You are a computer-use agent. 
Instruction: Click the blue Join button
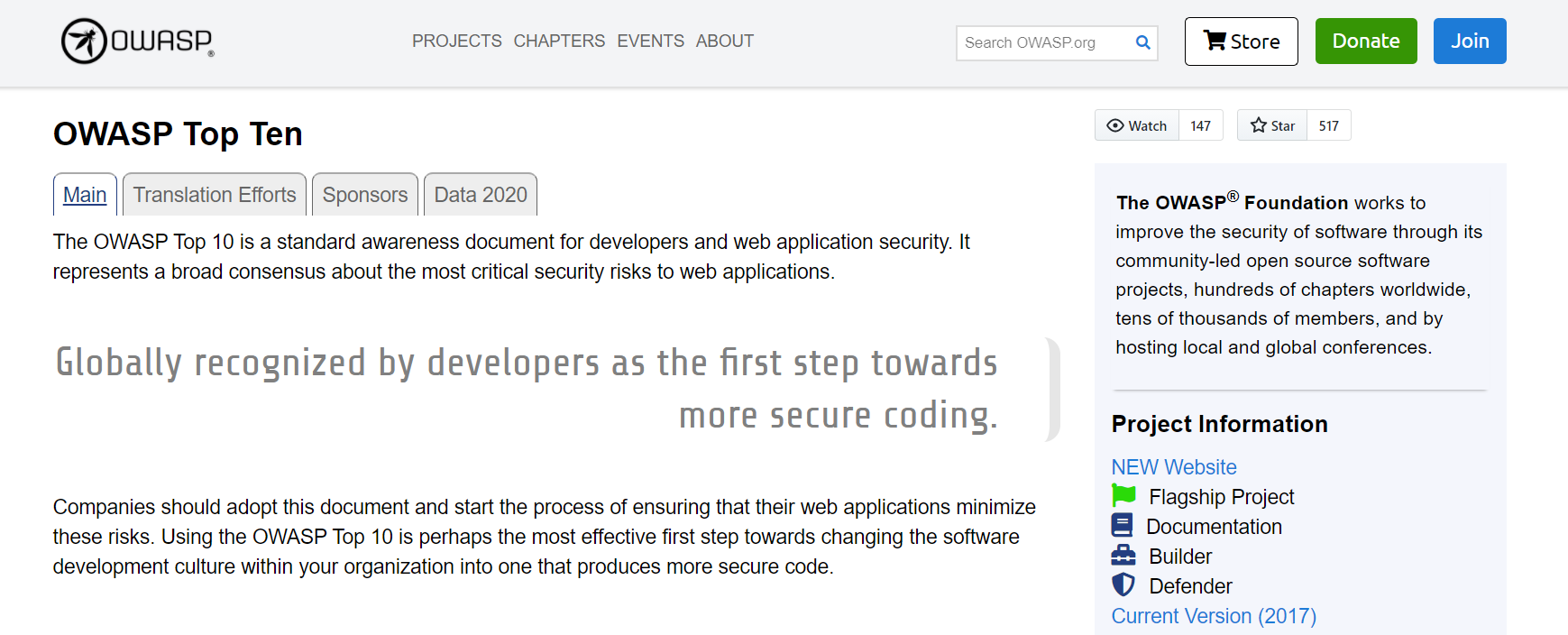coord(1470,41)
